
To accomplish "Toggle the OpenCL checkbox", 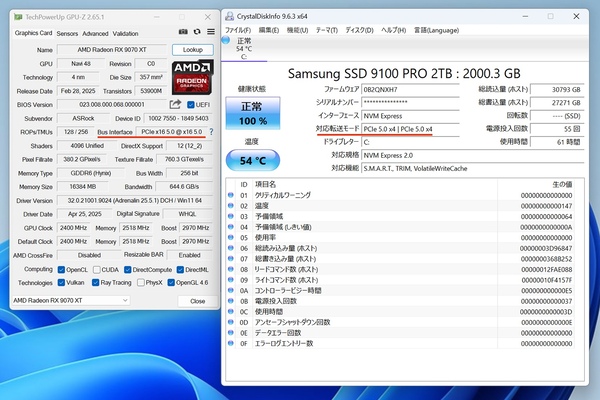I will coord(61,269).
